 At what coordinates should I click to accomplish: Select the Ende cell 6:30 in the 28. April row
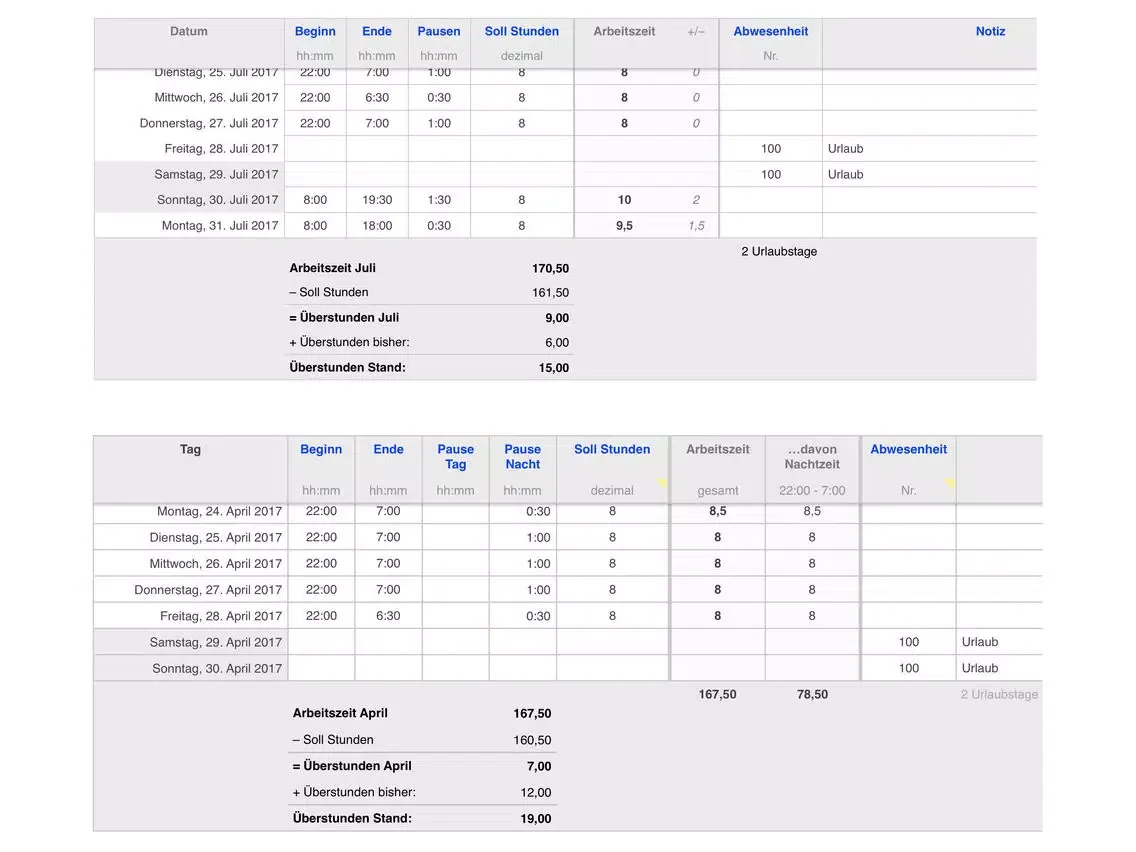(388, 616)
